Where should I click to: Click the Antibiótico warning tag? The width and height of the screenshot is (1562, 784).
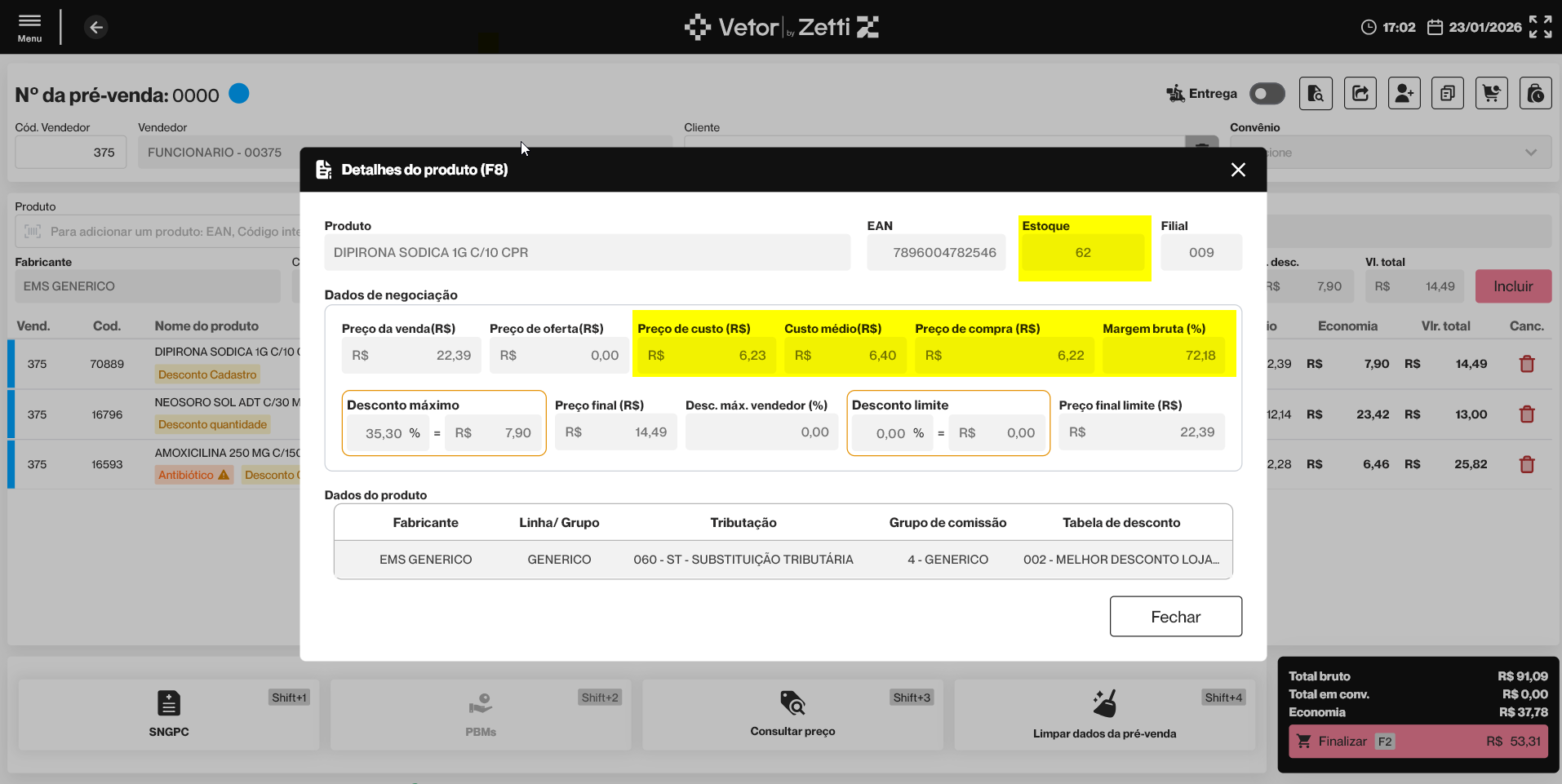pyautogui.click(x=194, y=475)
